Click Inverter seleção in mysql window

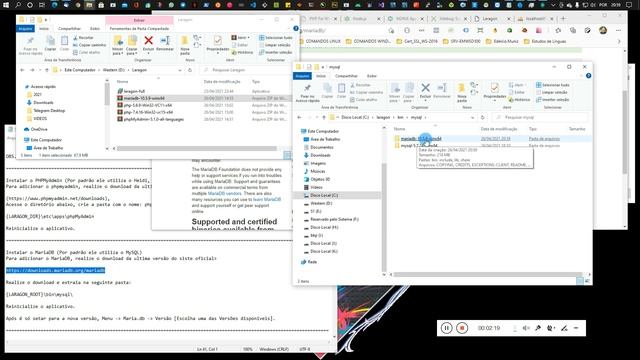tap(552, 100)
